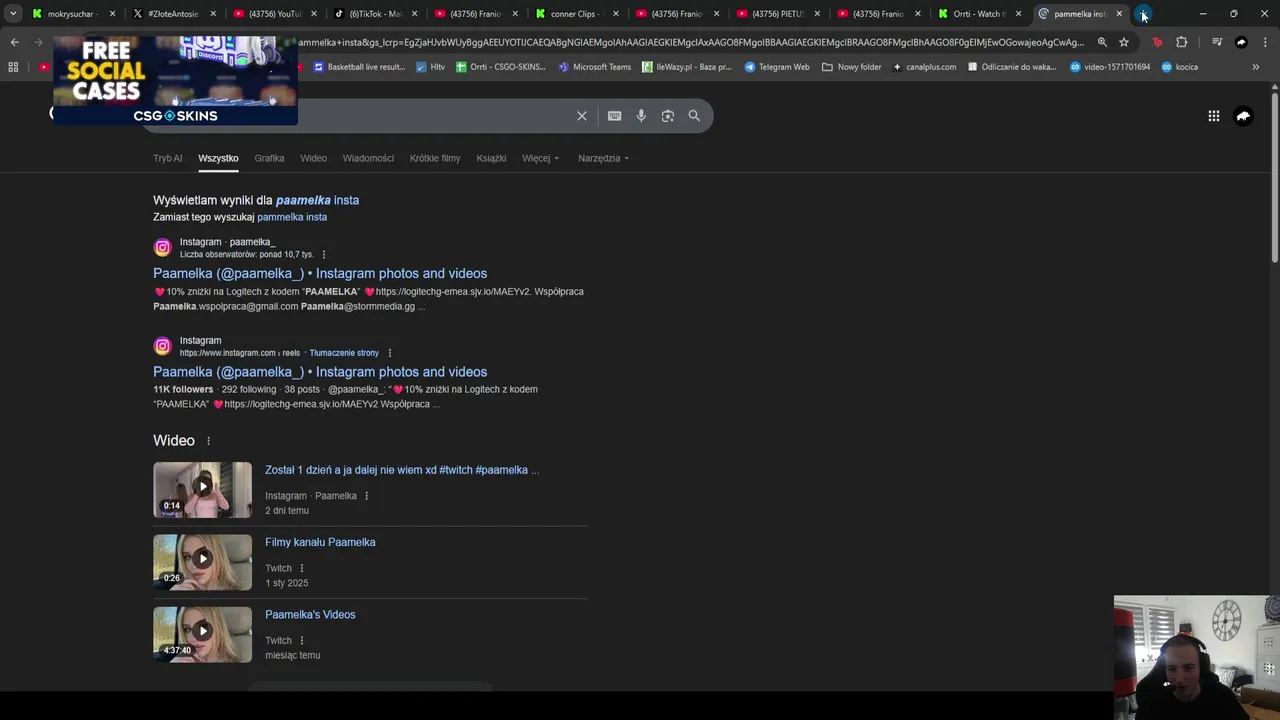Switch to the Książki tab
Image resolution: width=1280 pixels, height=720 pixels.
pos(491,158)
